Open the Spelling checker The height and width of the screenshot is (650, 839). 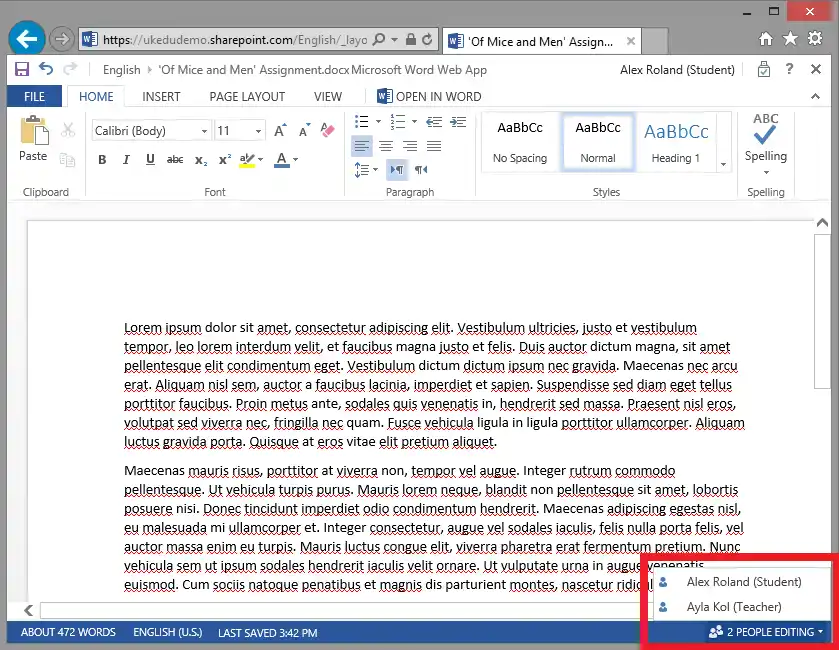pos(765,142)
